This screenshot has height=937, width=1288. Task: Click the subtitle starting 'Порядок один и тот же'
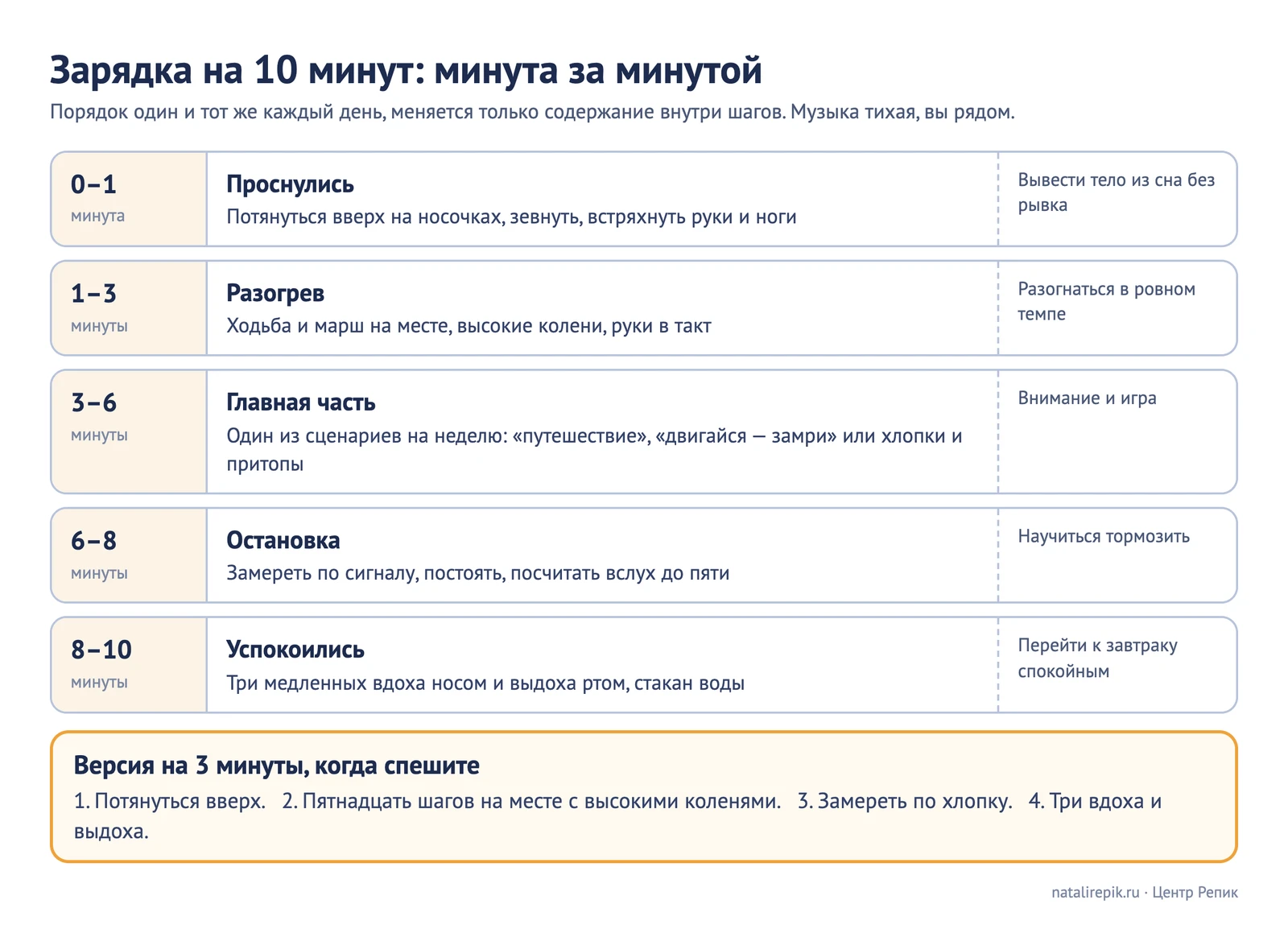[x=532, y=112]
